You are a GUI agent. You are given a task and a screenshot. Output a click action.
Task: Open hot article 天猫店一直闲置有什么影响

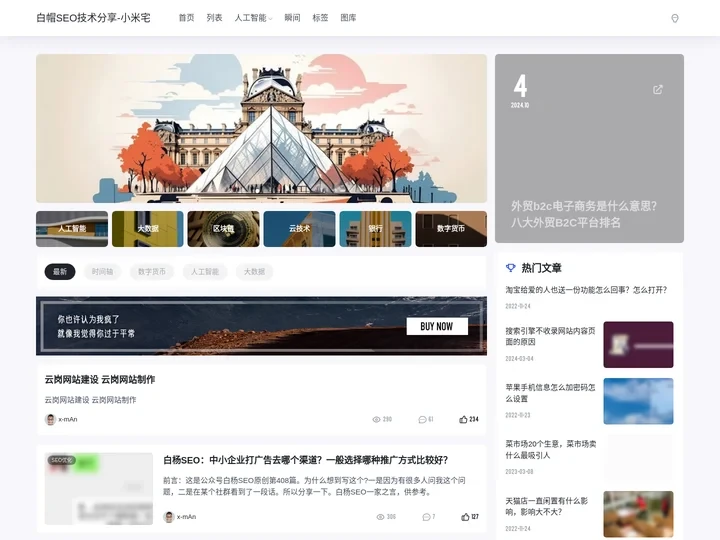coord(546,506)
